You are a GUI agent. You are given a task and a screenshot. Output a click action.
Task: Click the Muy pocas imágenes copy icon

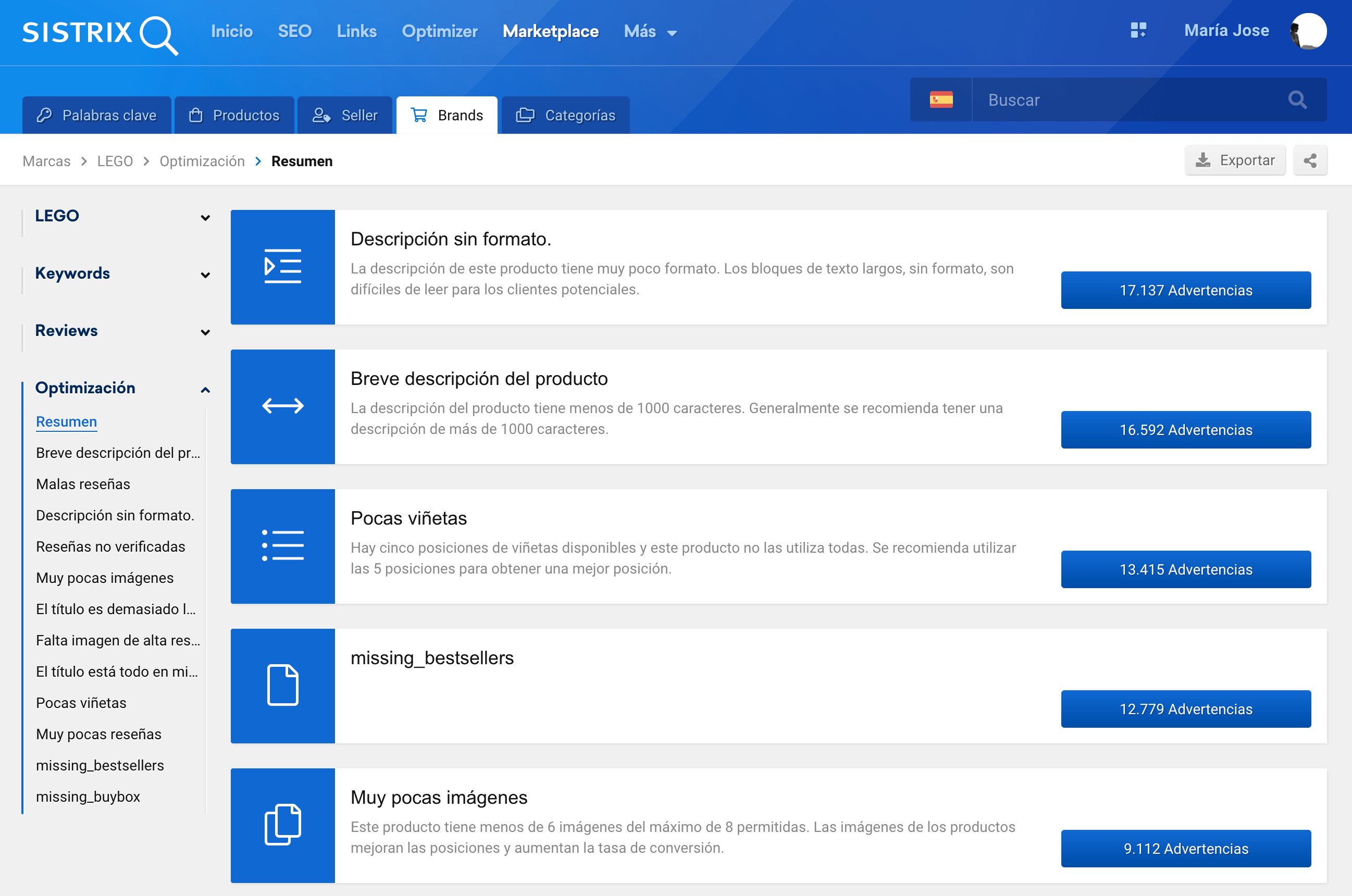(x=282, y=825)
